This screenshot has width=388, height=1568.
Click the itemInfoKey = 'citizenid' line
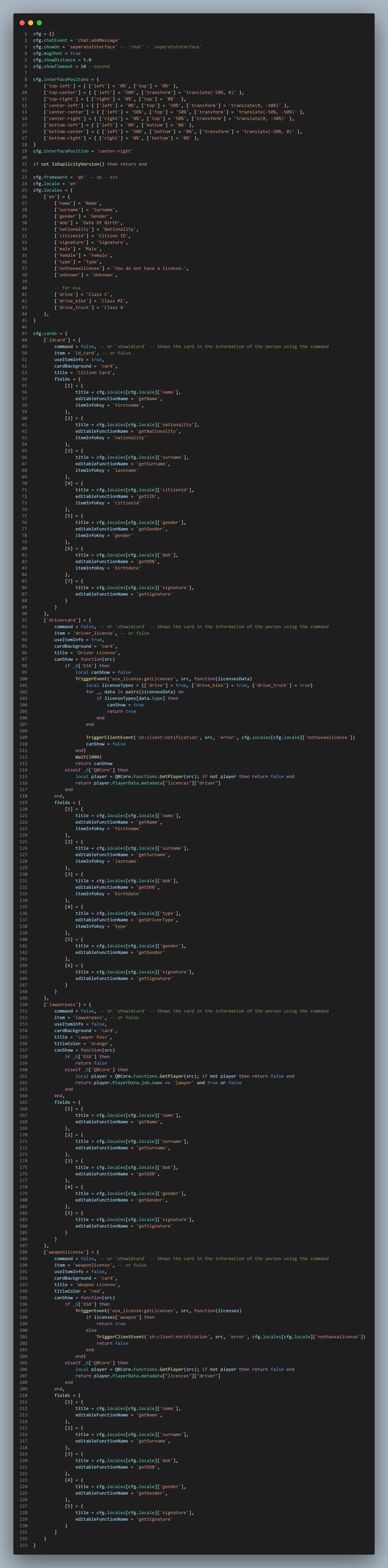pyautogui.click(x=108, y=503)
